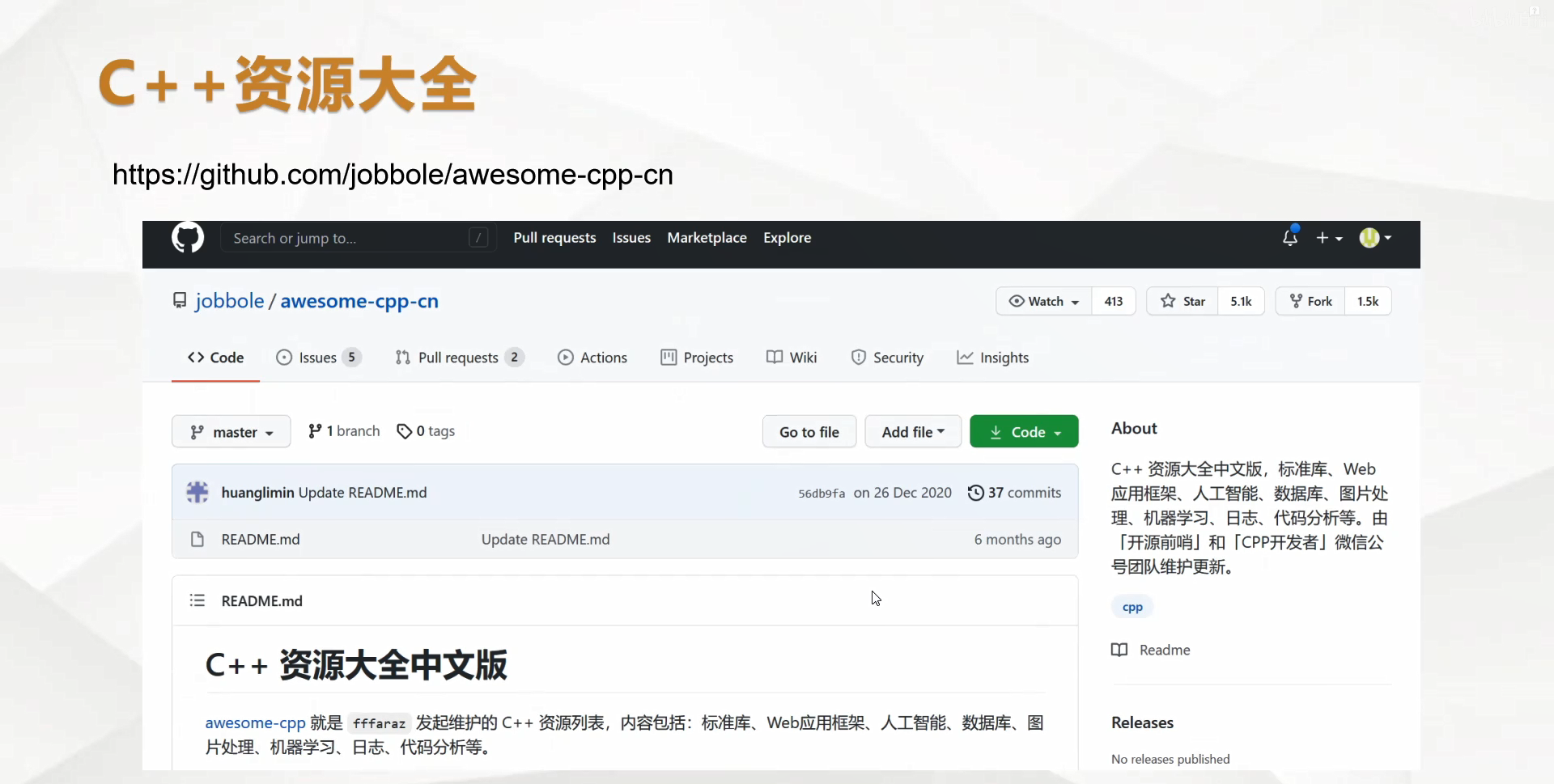Open the Releases heading link
Image resolution: width=1554 pixels, height=784 pixels.
(1142, 723)
